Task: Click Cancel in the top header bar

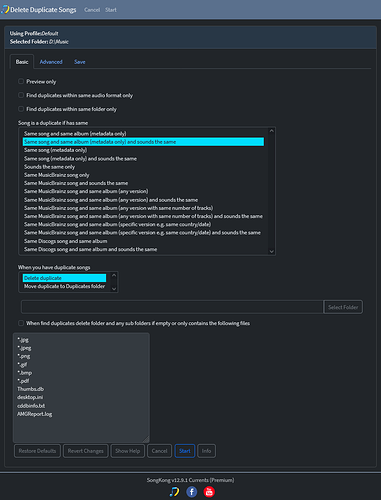Action: 92,10
